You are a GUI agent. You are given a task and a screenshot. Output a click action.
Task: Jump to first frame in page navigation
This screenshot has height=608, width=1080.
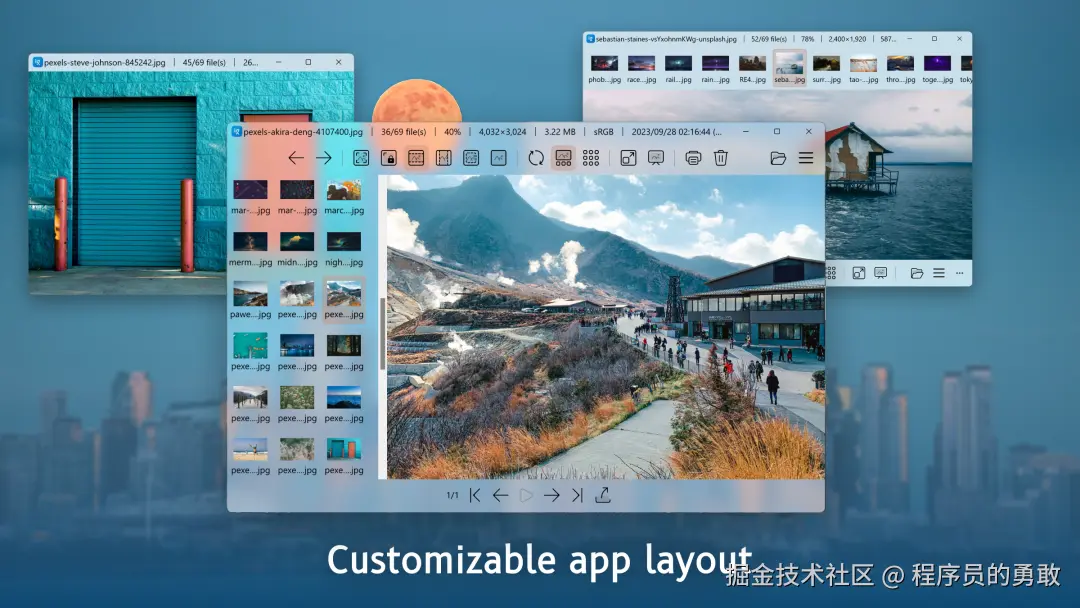click(475, 495)
